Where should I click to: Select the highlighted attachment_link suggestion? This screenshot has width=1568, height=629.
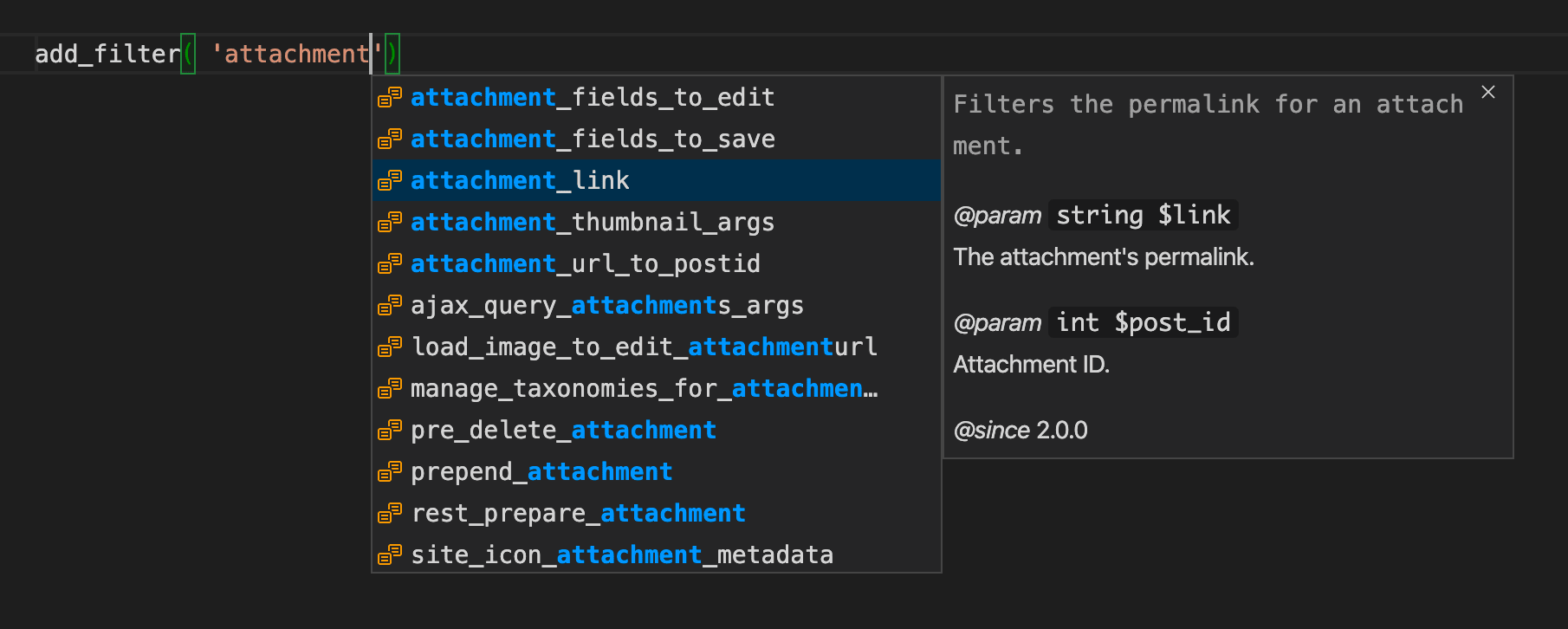point(521,180)
